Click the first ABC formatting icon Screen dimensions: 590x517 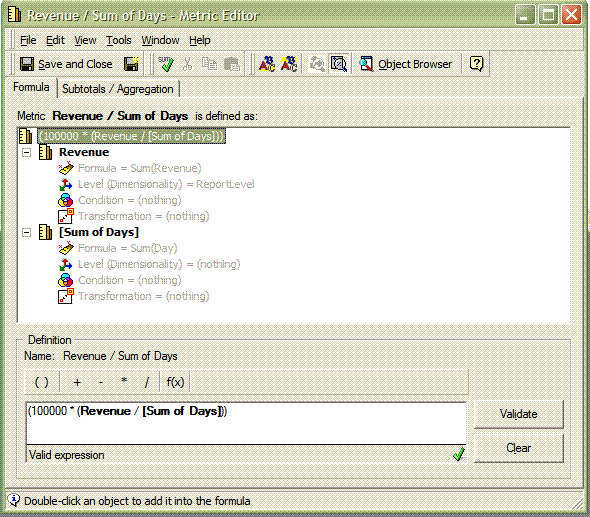tap(267, 64)
